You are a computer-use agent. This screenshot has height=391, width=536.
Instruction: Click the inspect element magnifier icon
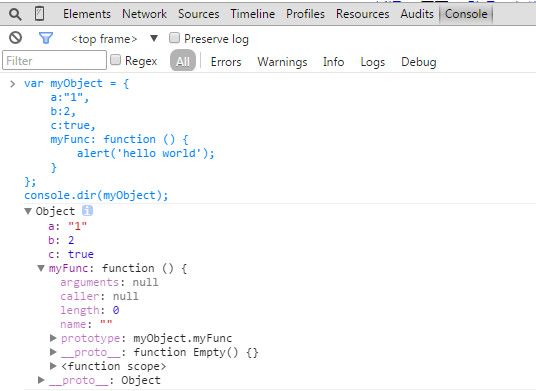coord(15,14)
